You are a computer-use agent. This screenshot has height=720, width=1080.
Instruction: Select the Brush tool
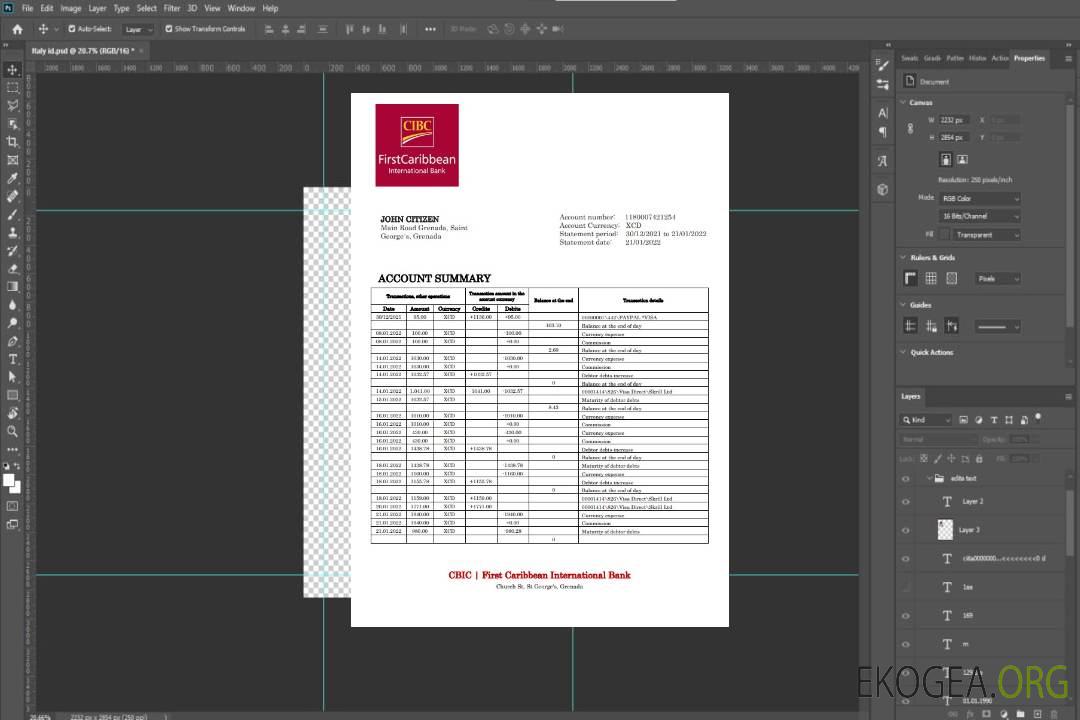coord(12,214)
